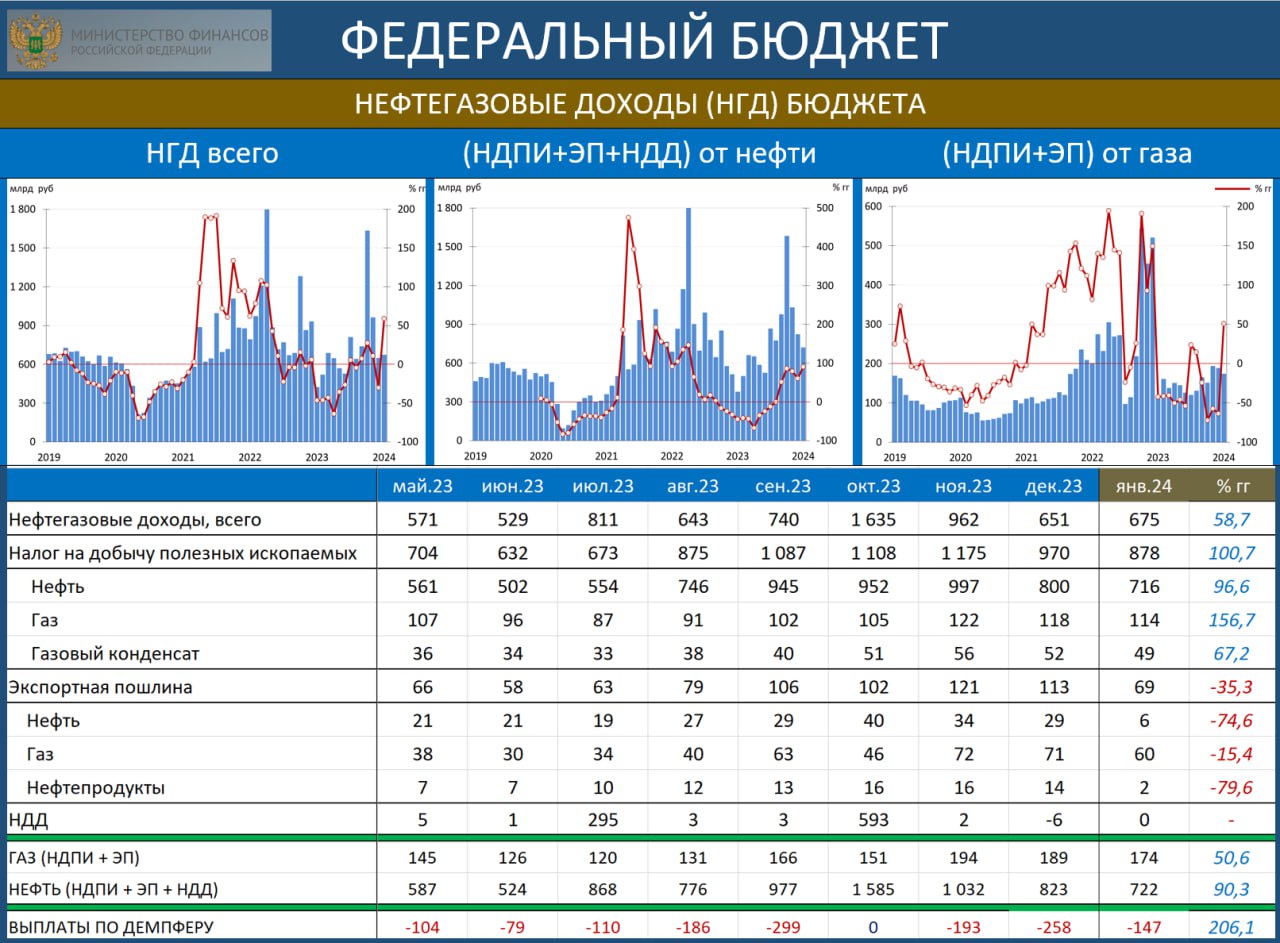Click НДД value '593' for окт.23
The width and height of the screenshot is (1280, 943).
873,821
